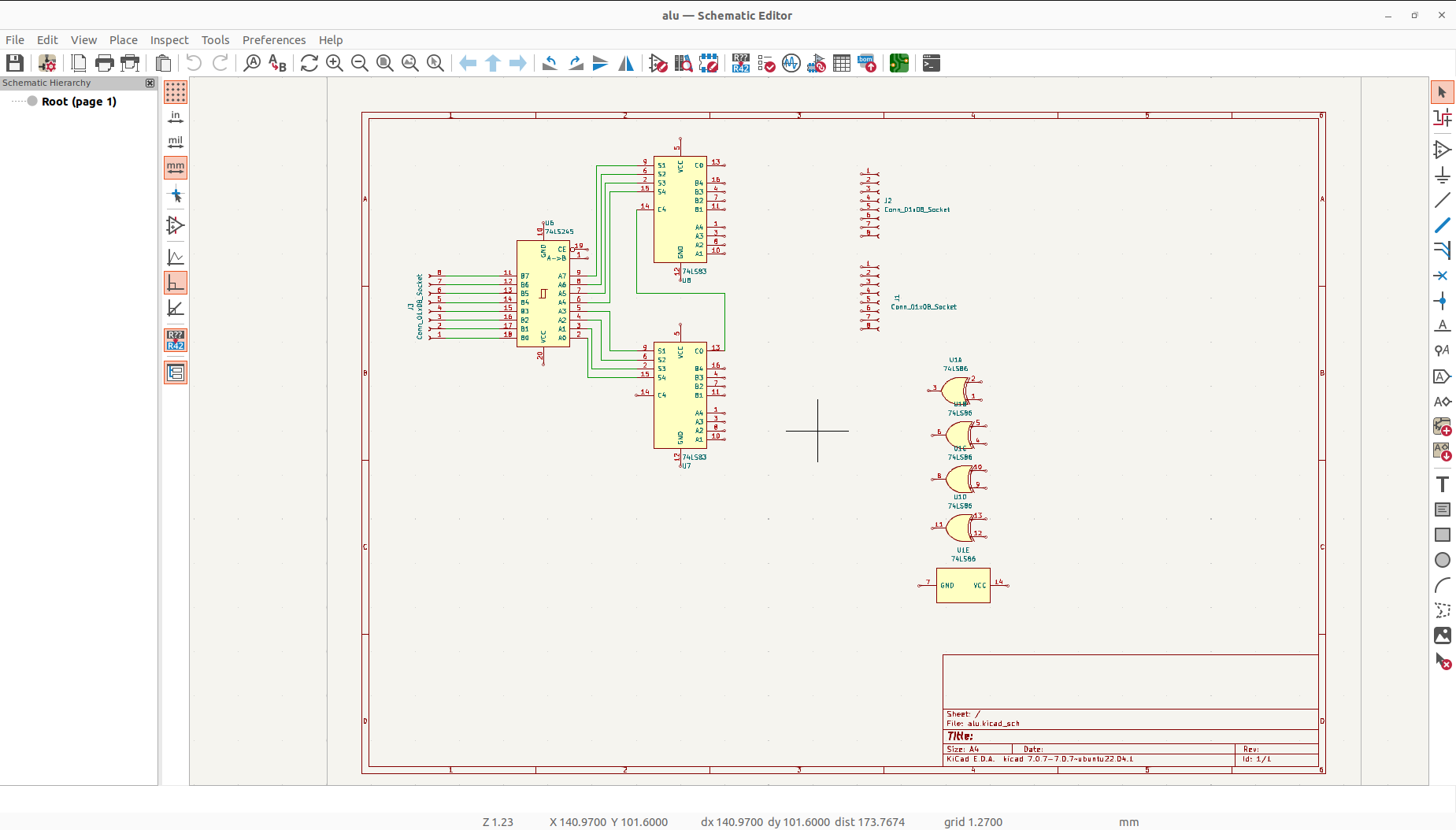Image resolution: width=1456 pixels, height=830 pixels.
Task: Navigate forward with right arrow
Action: coord(518,63)
